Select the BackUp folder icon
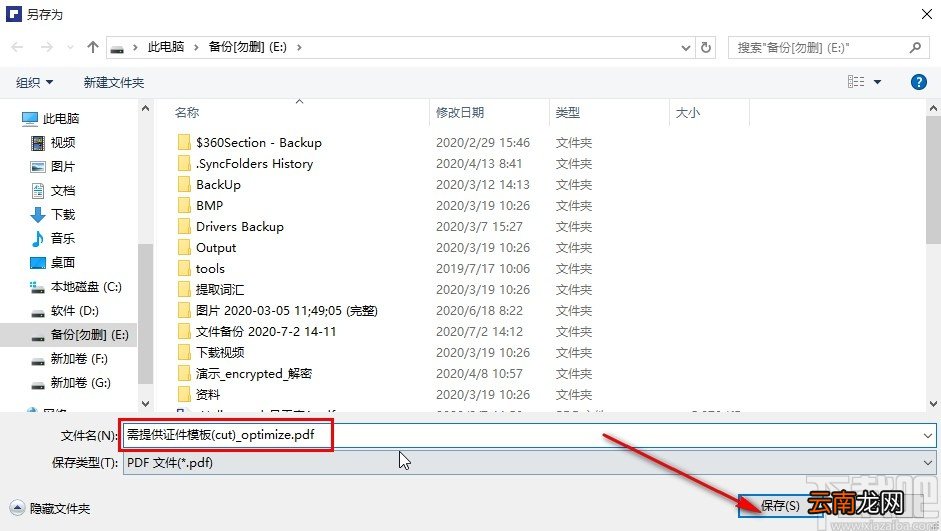 click(184, 184)
